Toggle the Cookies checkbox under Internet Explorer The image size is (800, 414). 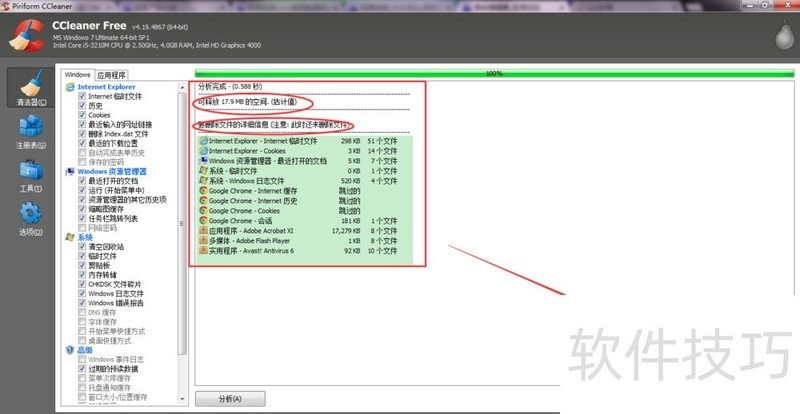(82, 115)
